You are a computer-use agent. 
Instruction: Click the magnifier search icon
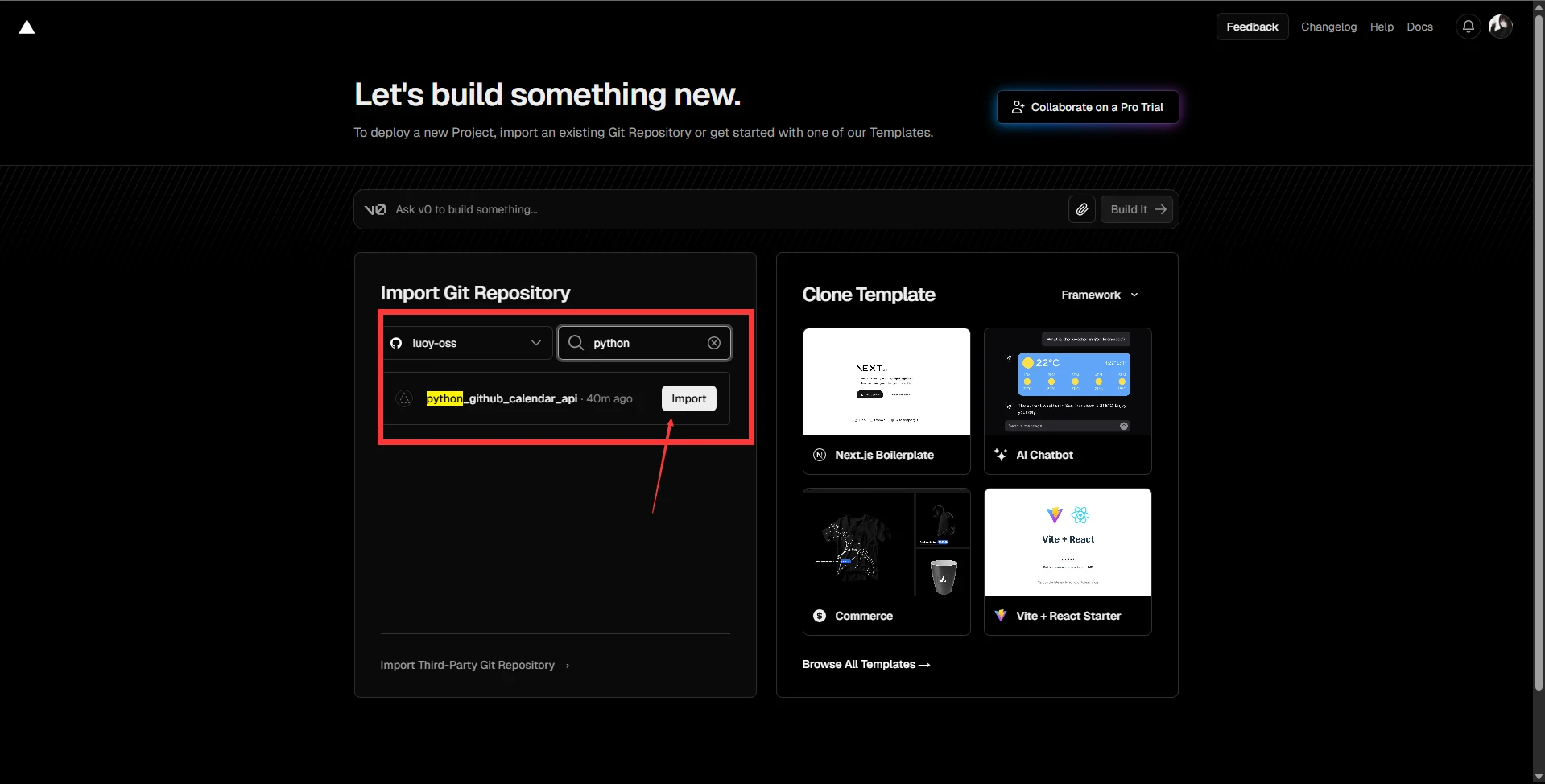(576, 343)
